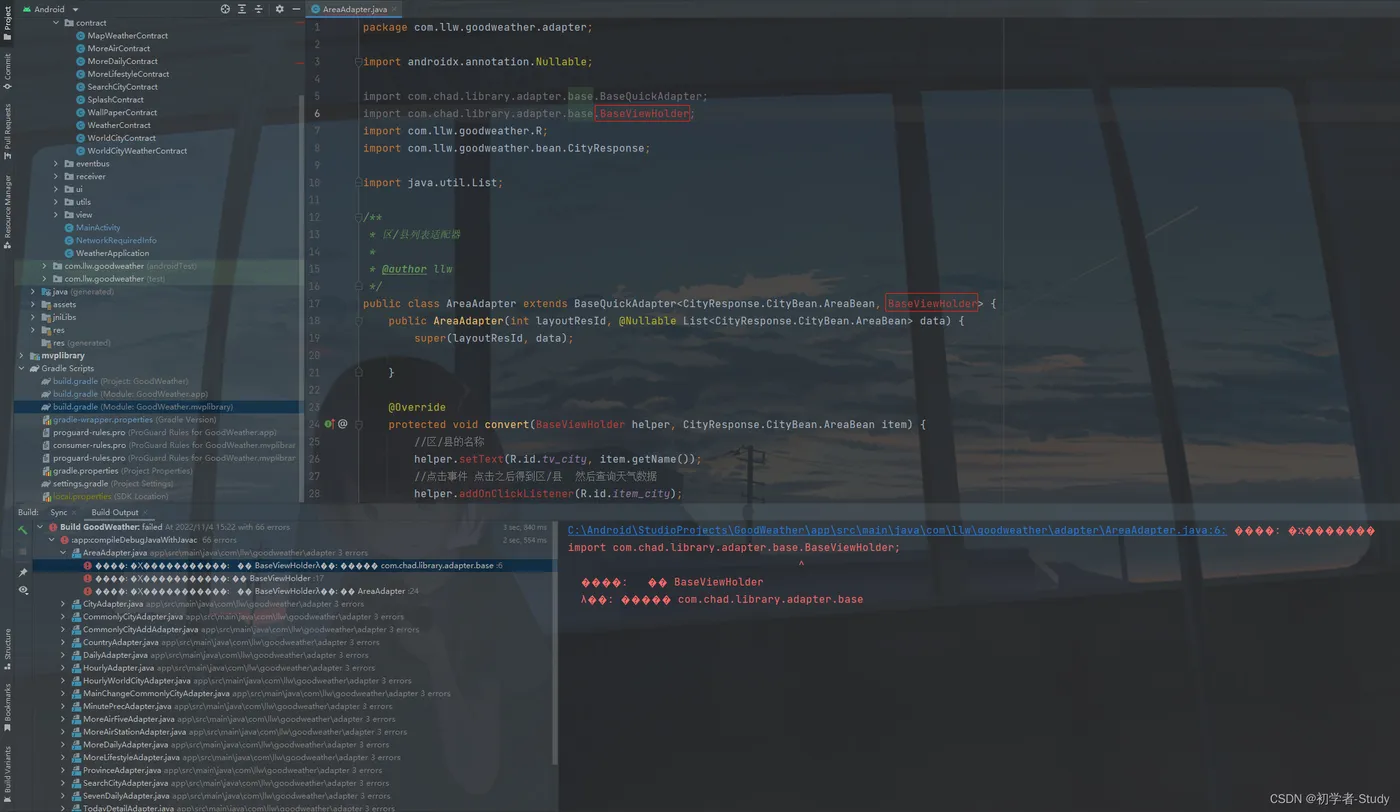This screenshot has width=1400, height=812.
Task: Collapse AreaAdapter.java errors in build tree
Action: (x=63, y=552)
